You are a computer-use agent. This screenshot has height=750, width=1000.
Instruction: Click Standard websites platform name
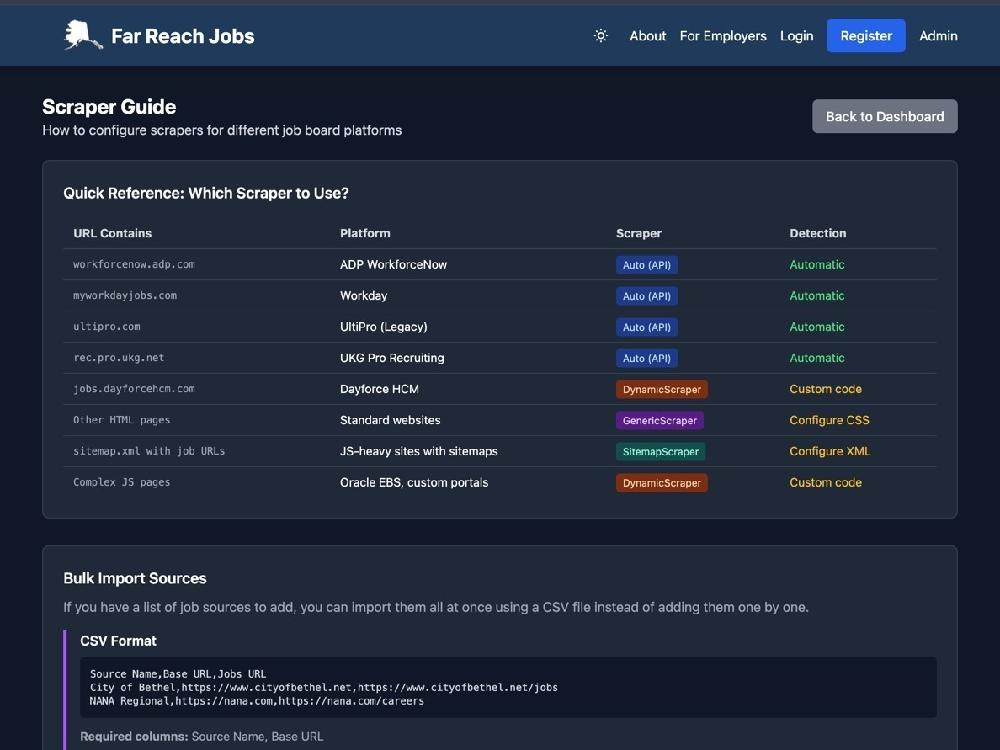(x=390, y=420)
